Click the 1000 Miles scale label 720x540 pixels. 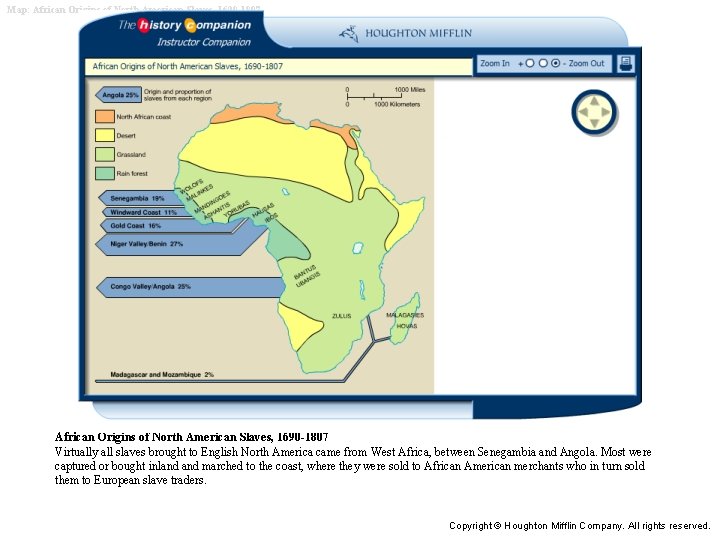(410, 90)
